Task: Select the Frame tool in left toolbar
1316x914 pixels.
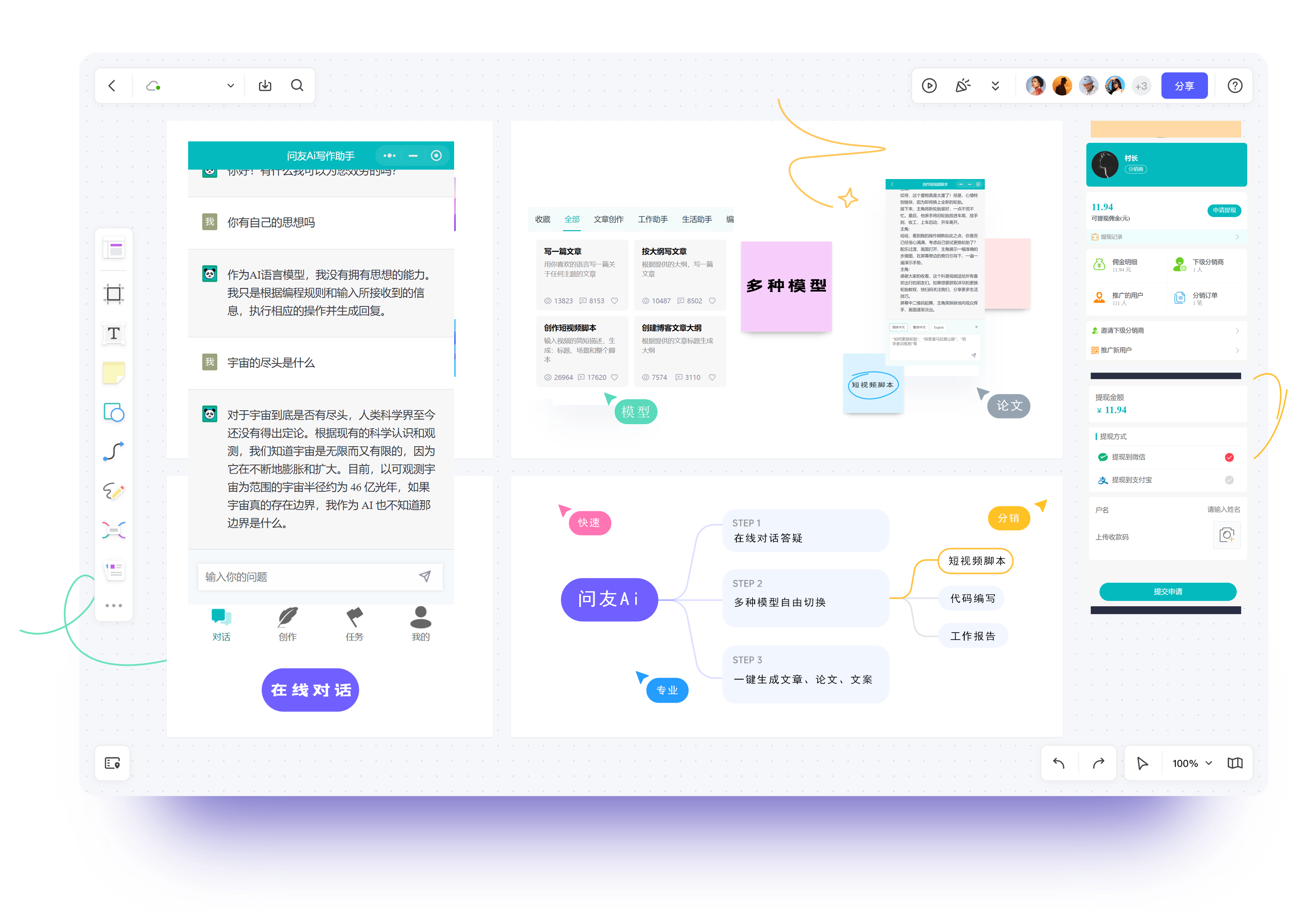Action: 113,294
